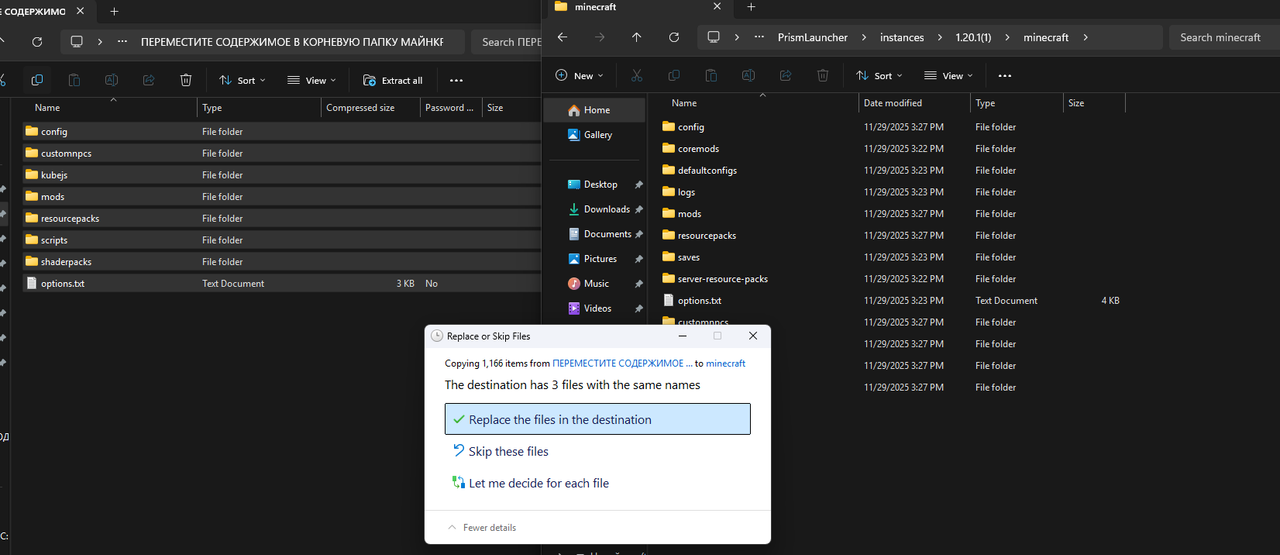Open the View dropdown in the minecraft window
This screenshot has height=555, width=1280.
[x=948, y=75]
